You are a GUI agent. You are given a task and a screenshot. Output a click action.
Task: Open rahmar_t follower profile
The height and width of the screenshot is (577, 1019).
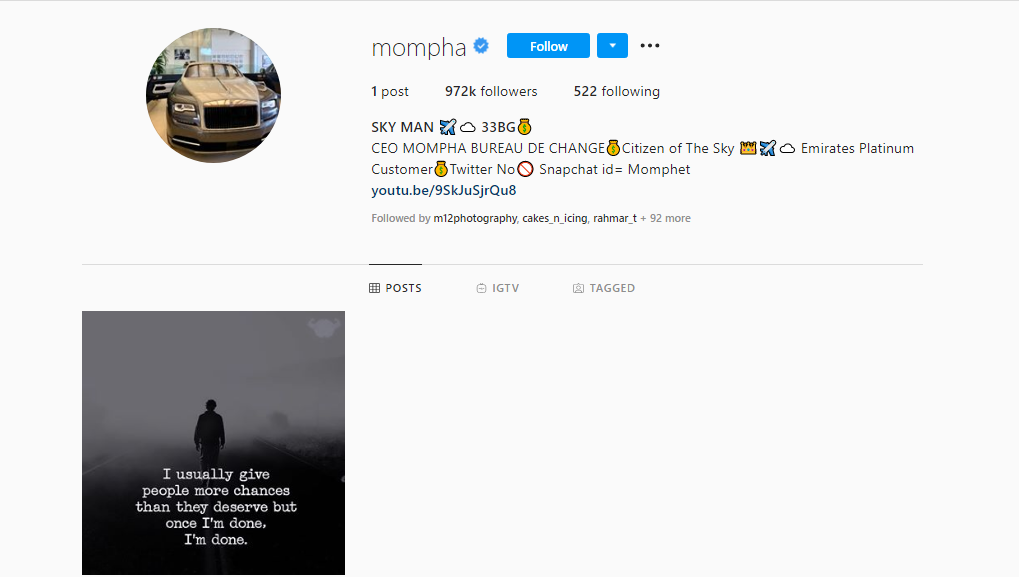tap(615, 218)
